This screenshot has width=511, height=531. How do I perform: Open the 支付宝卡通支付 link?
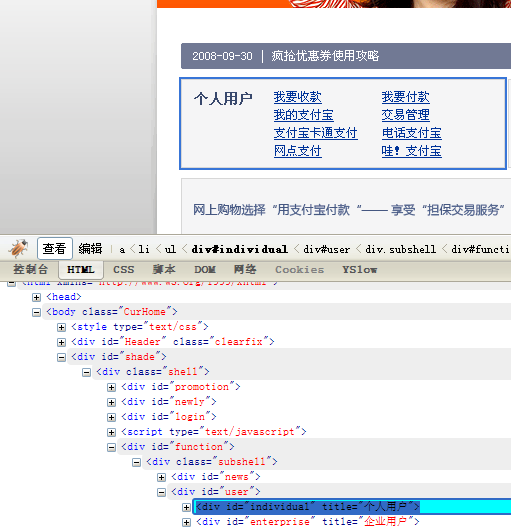tap(316, 133)
